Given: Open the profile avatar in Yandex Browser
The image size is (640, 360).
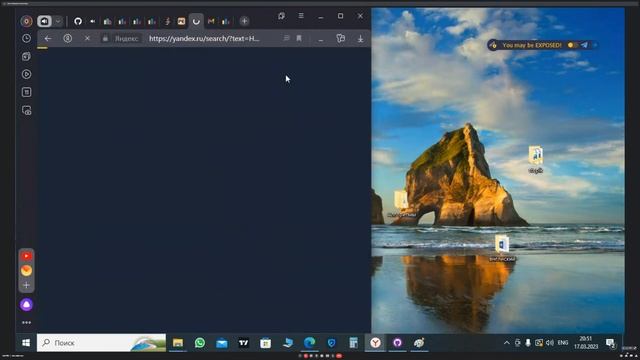Looking at the screenshot, I should pos(27,21).
